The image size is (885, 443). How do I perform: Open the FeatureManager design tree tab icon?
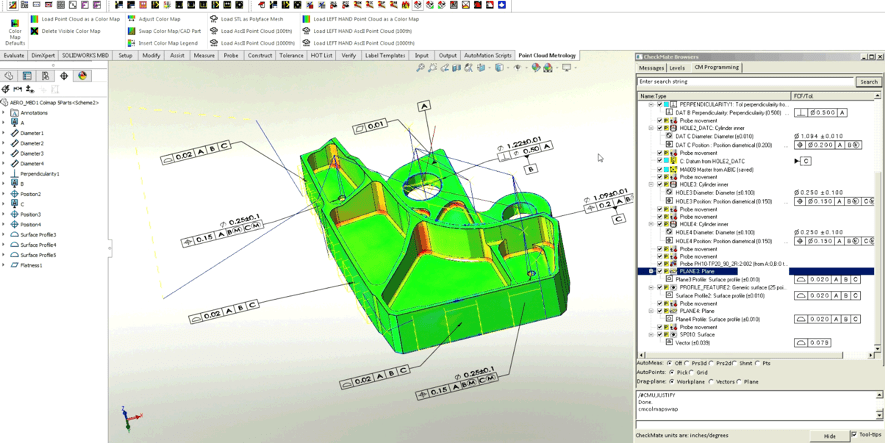[x=8, y=76]
